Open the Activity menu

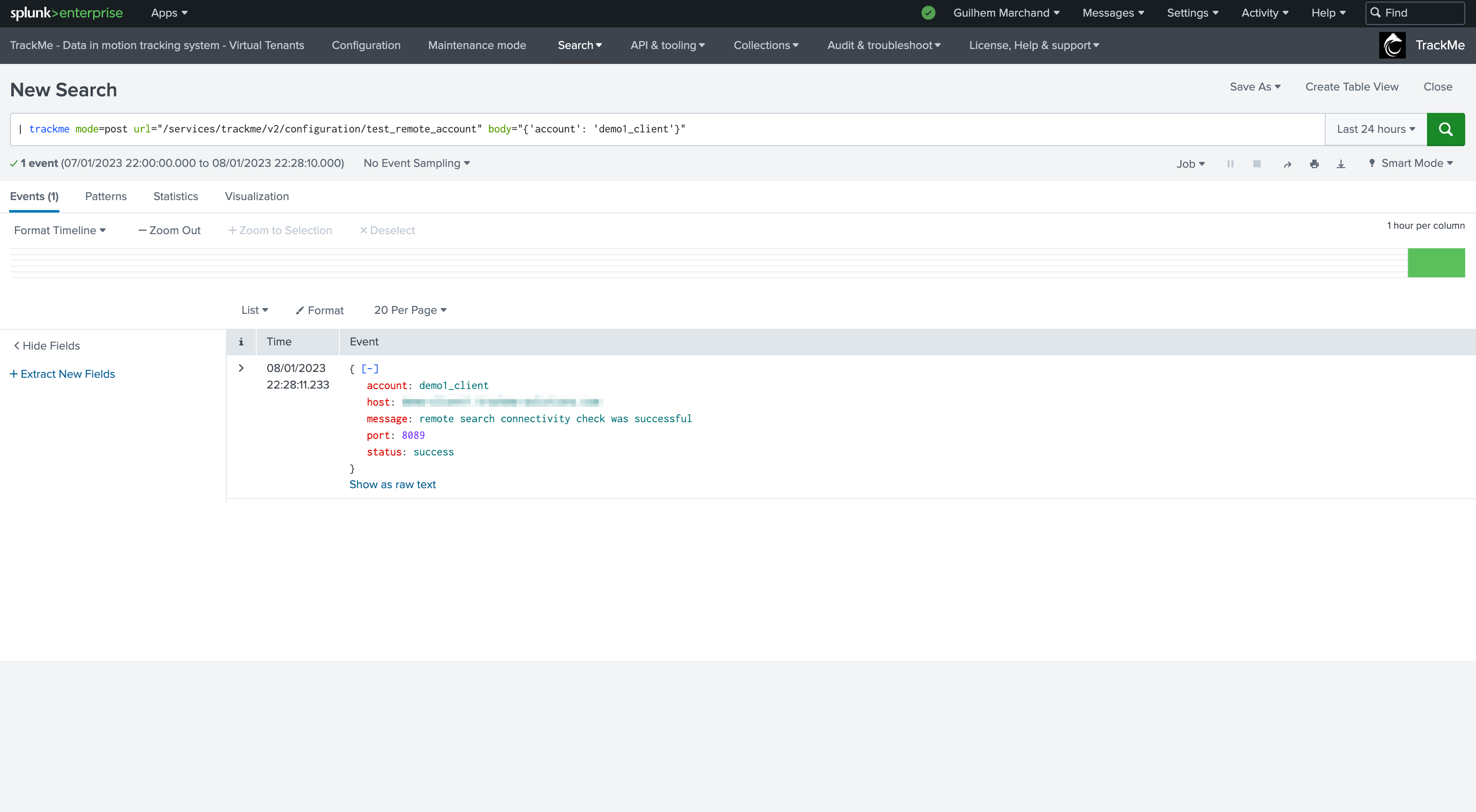1265,12
